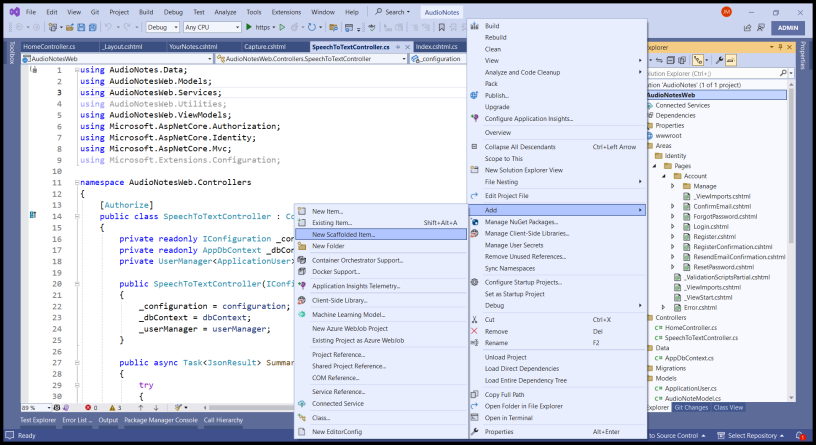Switch to the HomeController.cs tab

(x=49, y=47)
